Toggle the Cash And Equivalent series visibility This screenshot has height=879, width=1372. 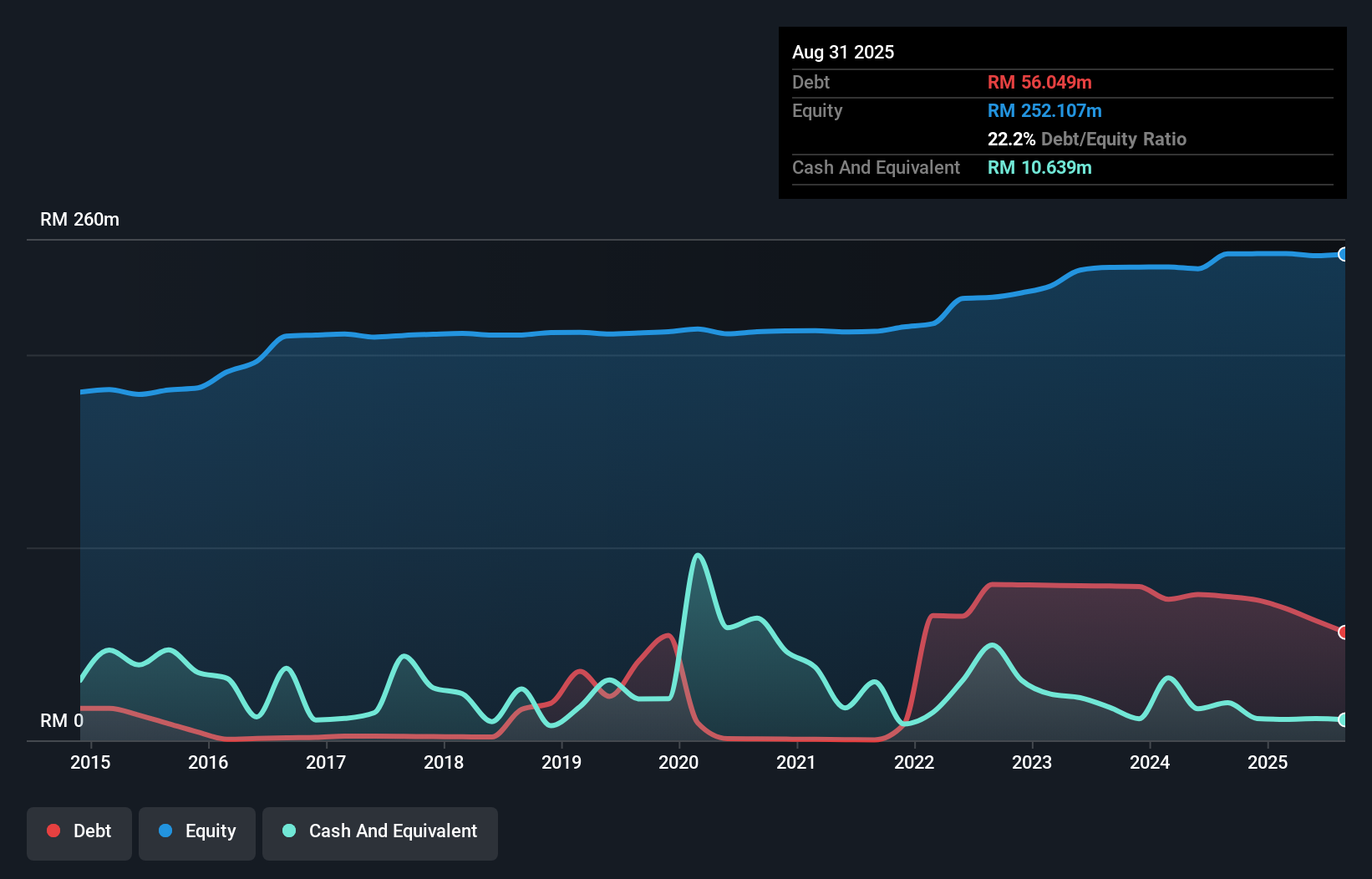click(380, 832)
